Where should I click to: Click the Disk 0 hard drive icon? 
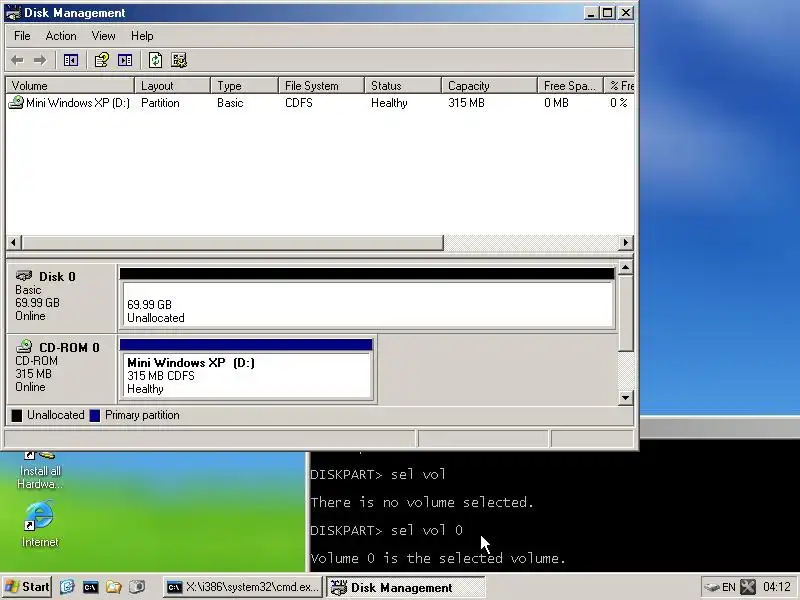[24, 276]
